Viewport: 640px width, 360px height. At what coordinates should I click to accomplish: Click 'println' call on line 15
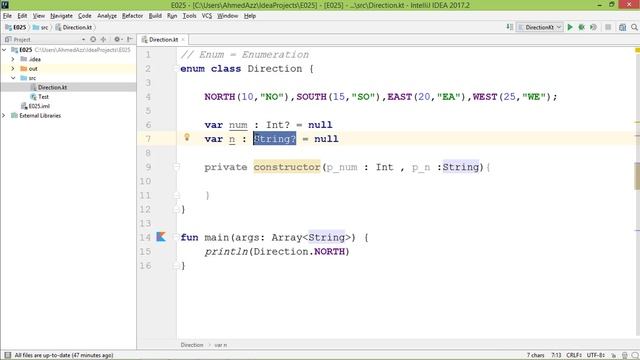coord(226,251)
